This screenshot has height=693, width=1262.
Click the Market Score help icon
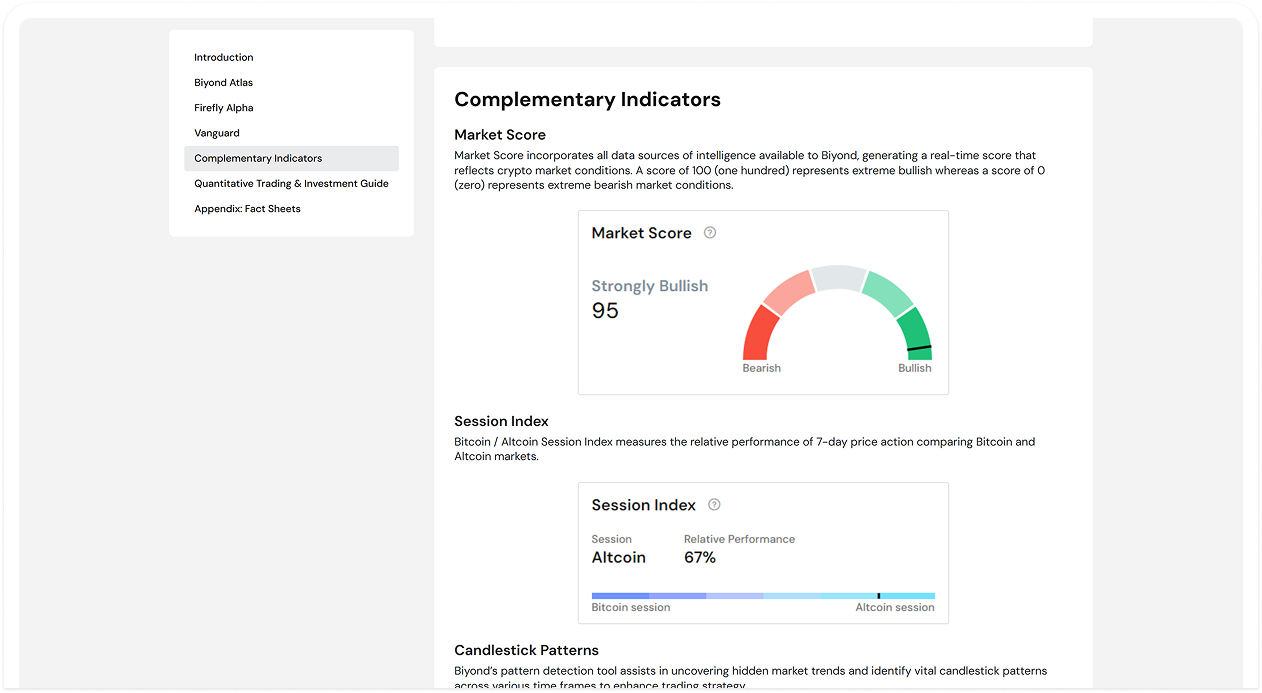710,233
